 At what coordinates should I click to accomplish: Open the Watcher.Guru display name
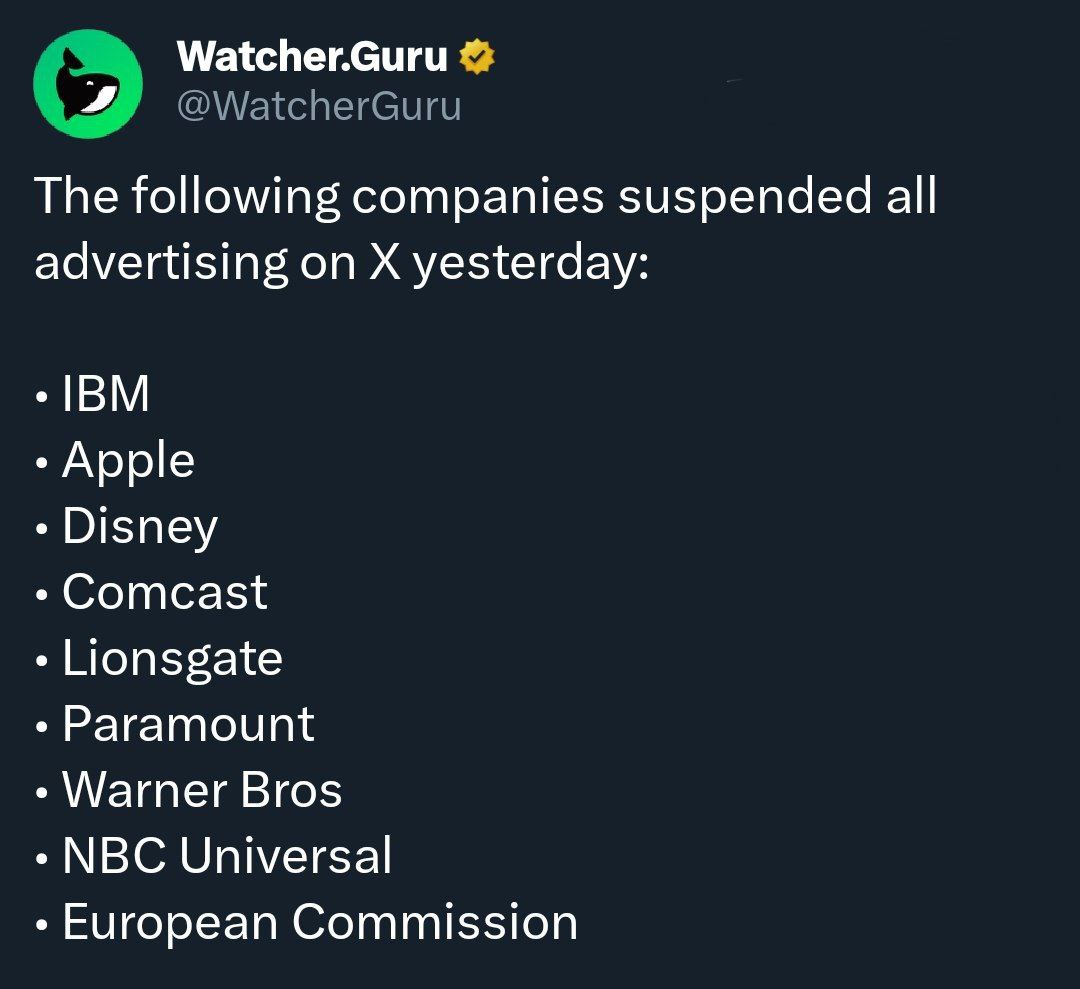click(311, 59)
